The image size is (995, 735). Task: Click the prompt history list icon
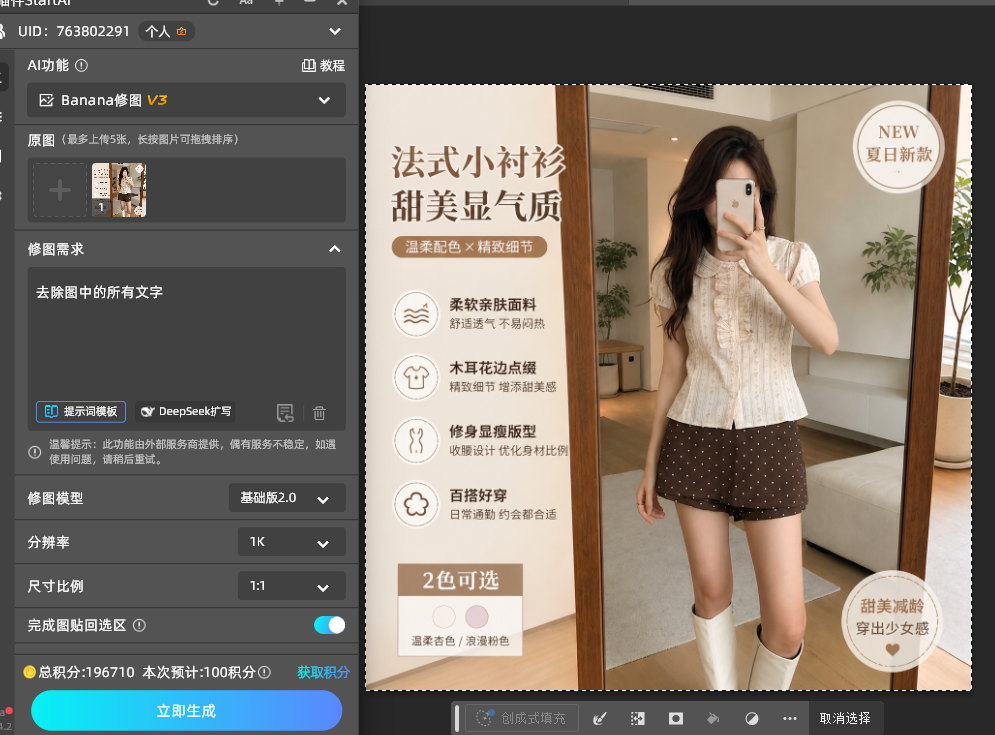pos(285,413)
